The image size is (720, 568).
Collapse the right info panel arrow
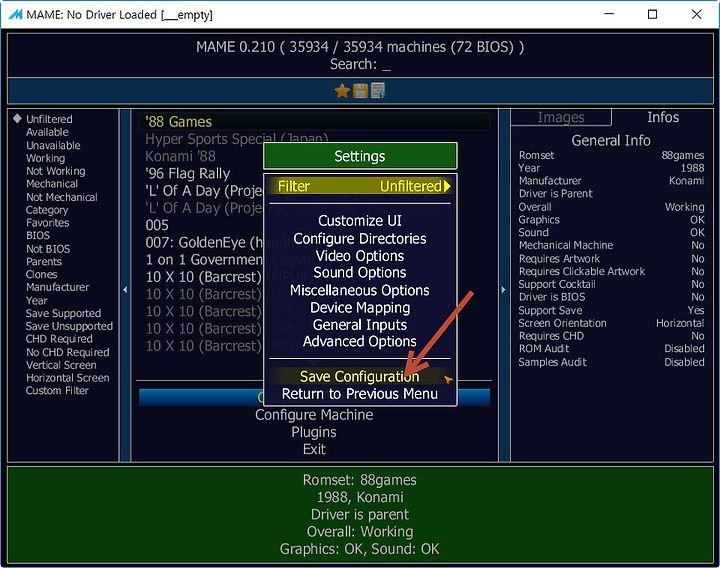click(504, 290)
